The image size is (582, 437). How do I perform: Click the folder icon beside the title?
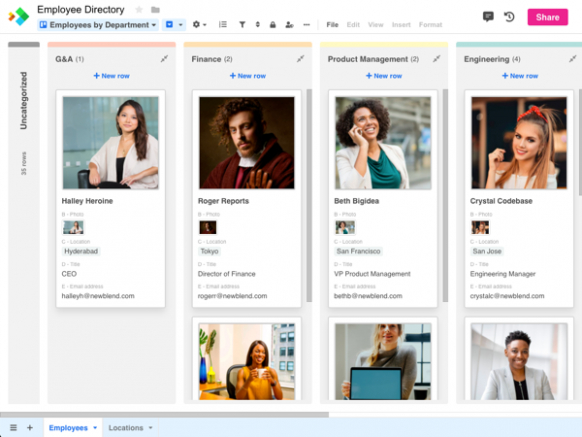[x=156, y=10]
